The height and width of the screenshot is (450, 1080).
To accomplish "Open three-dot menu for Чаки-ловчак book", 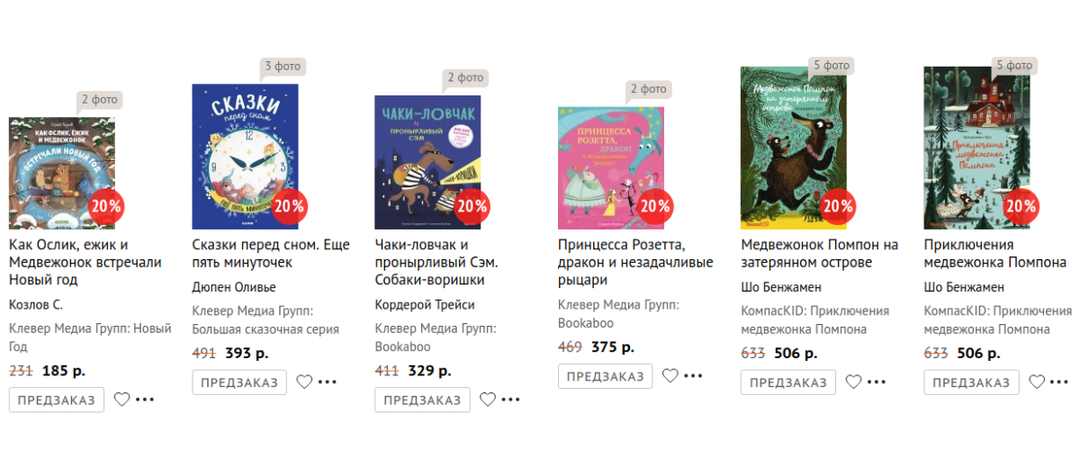I will 511,400.
